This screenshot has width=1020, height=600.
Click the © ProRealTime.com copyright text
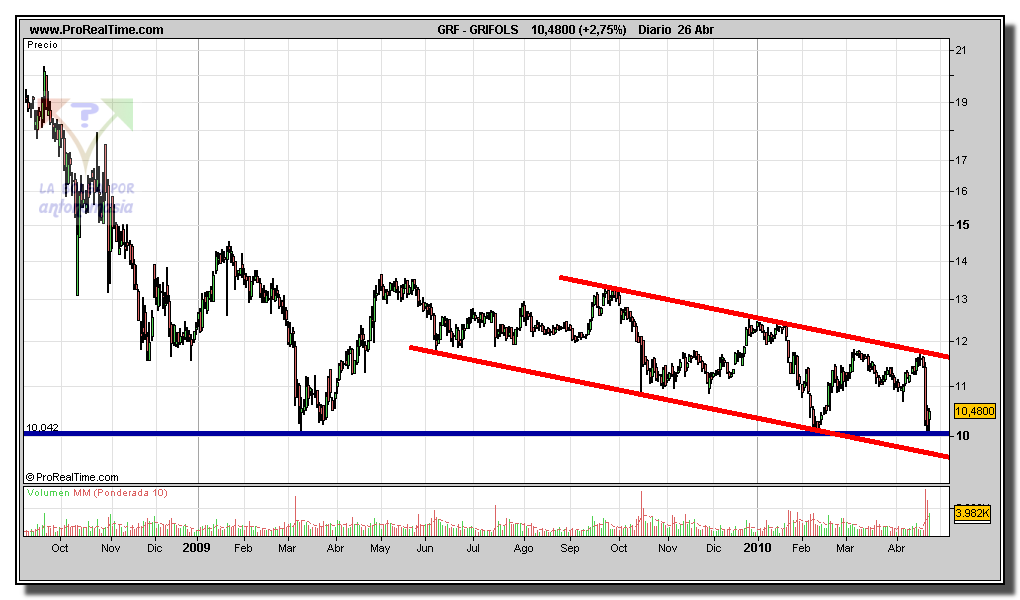pyautogui.click(x=72, y=478)
